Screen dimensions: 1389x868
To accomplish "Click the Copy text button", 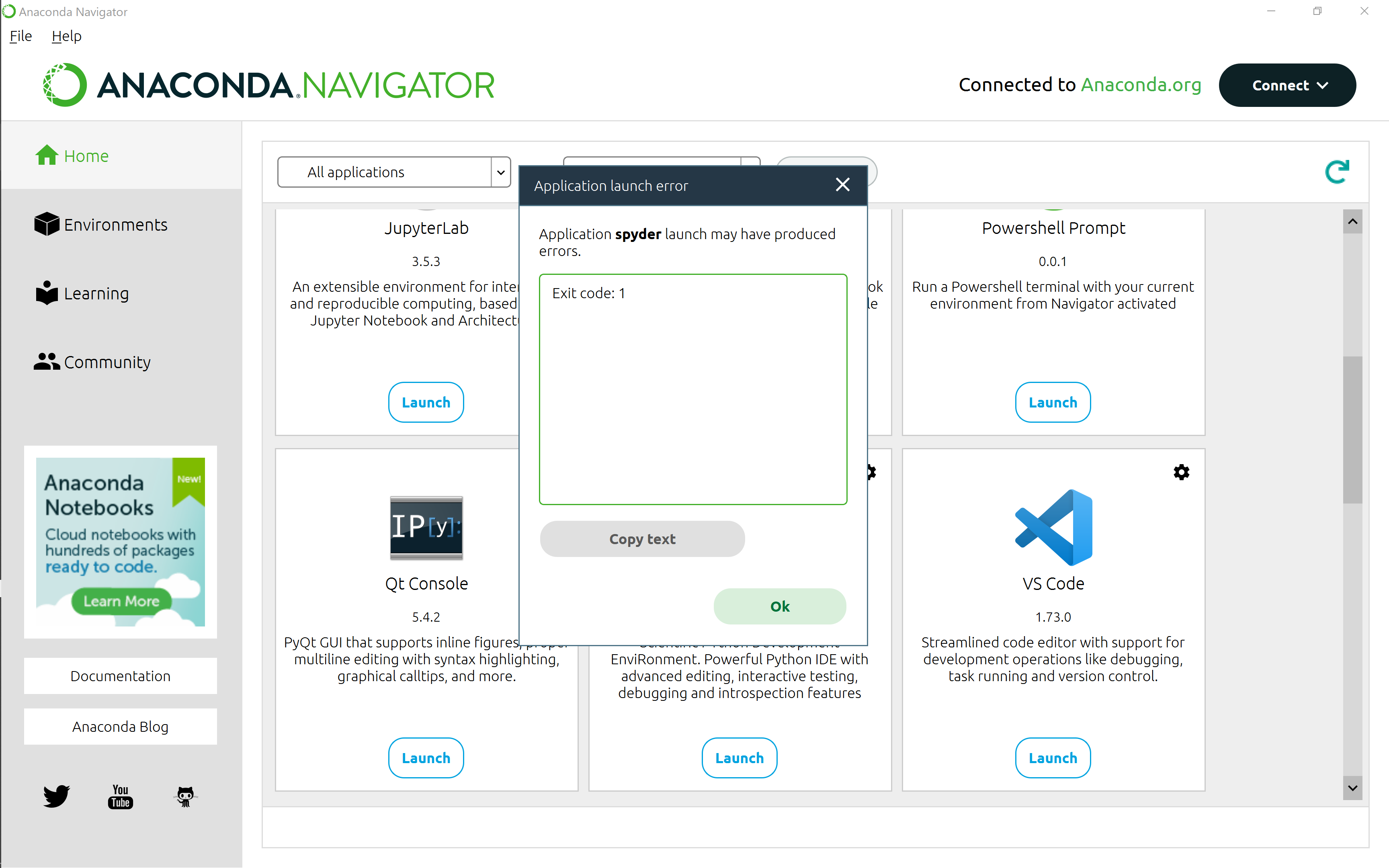I will point(642,538).
